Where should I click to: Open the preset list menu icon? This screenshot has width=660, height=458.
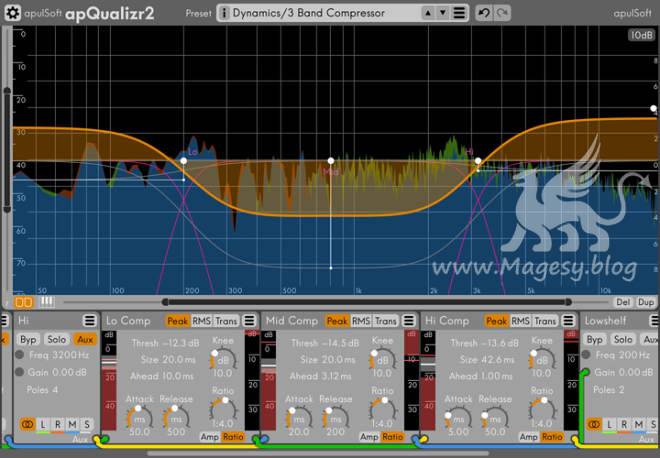point(459,13)
